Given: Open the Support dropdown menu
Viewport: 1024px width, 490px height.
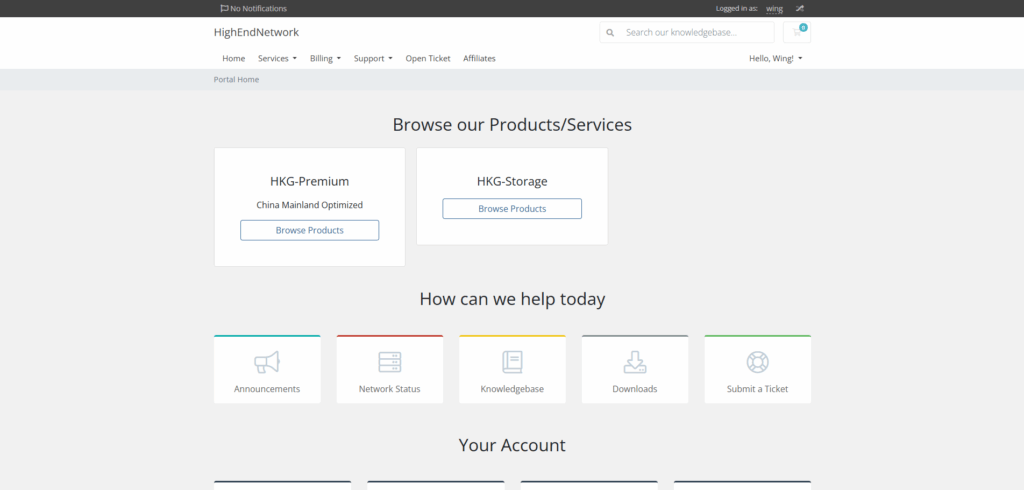Looking at the screenshot, I should click(373, 58).
